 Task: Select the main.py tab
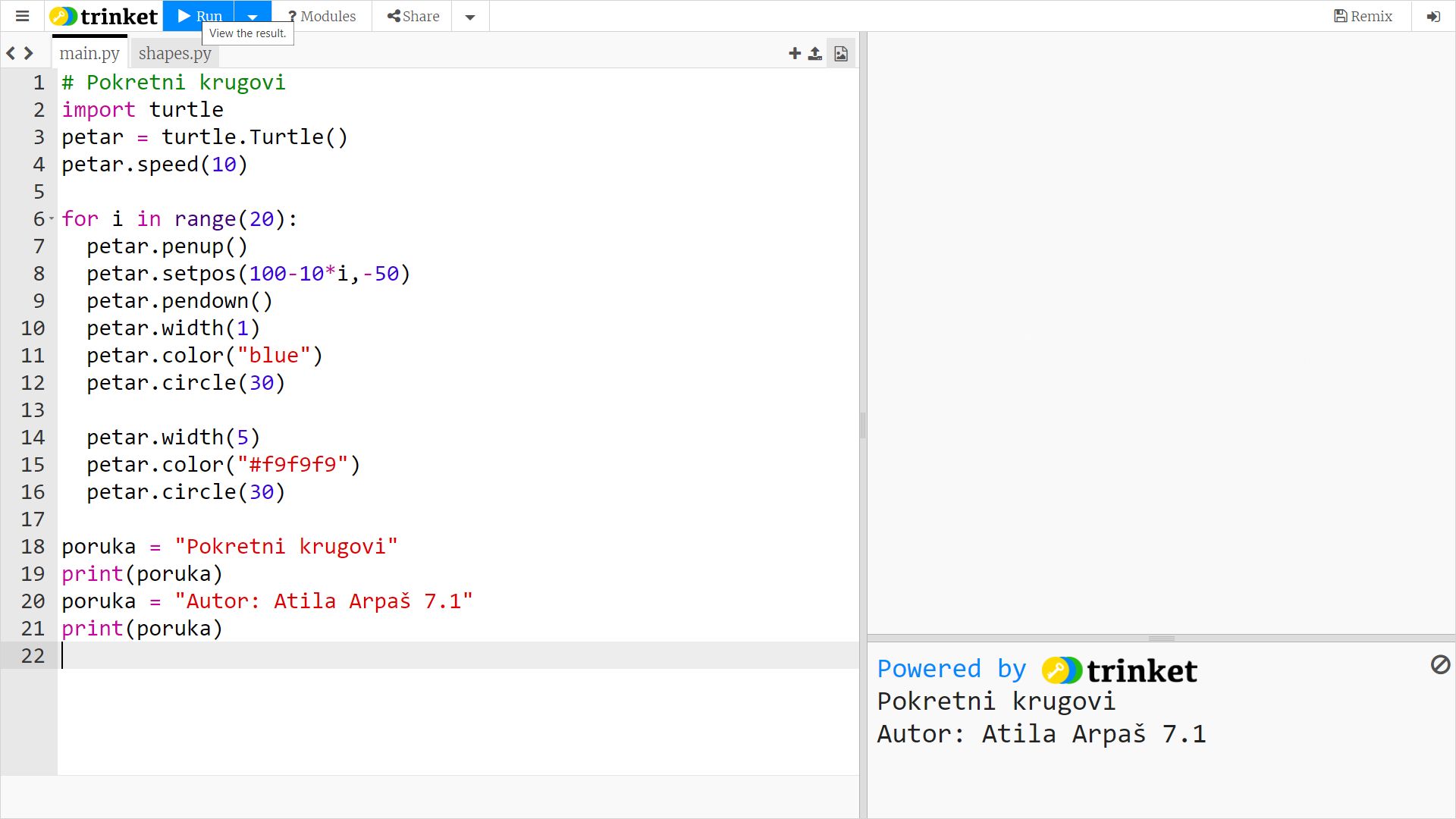coord(89,53)
